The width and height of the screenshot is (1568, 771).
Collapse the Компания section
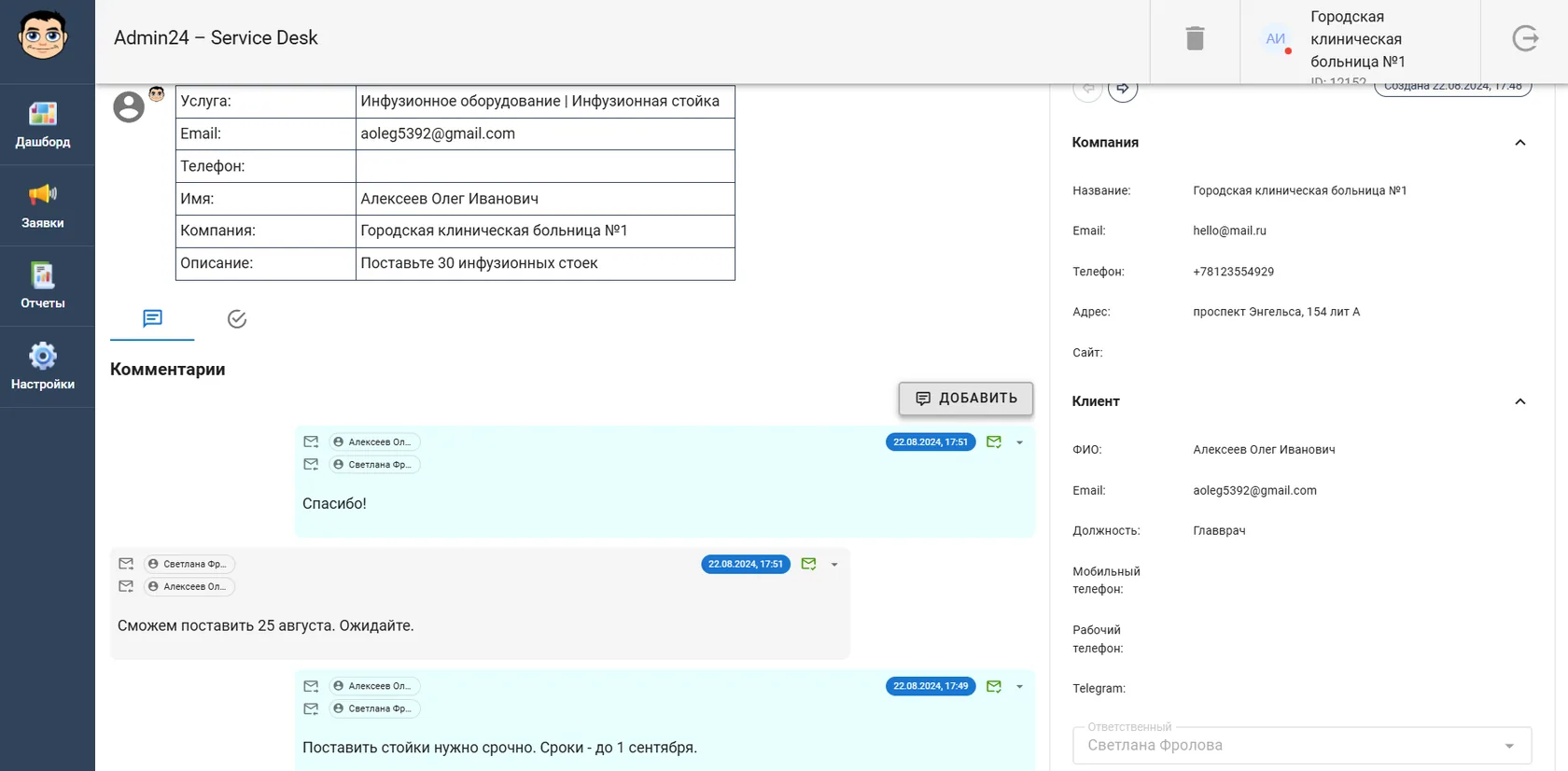[1519, 143]
